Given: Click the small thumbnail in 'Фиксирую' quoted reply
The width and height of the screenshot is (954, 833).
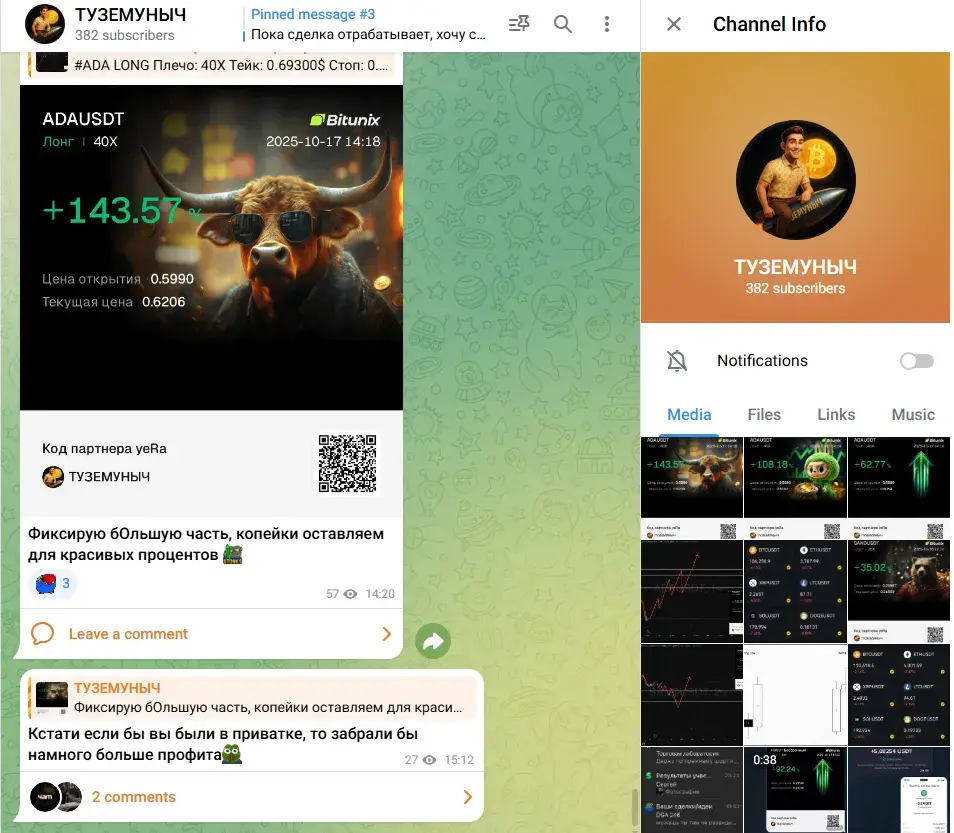Looking at the screenshot, I should [x=52, y=698].
